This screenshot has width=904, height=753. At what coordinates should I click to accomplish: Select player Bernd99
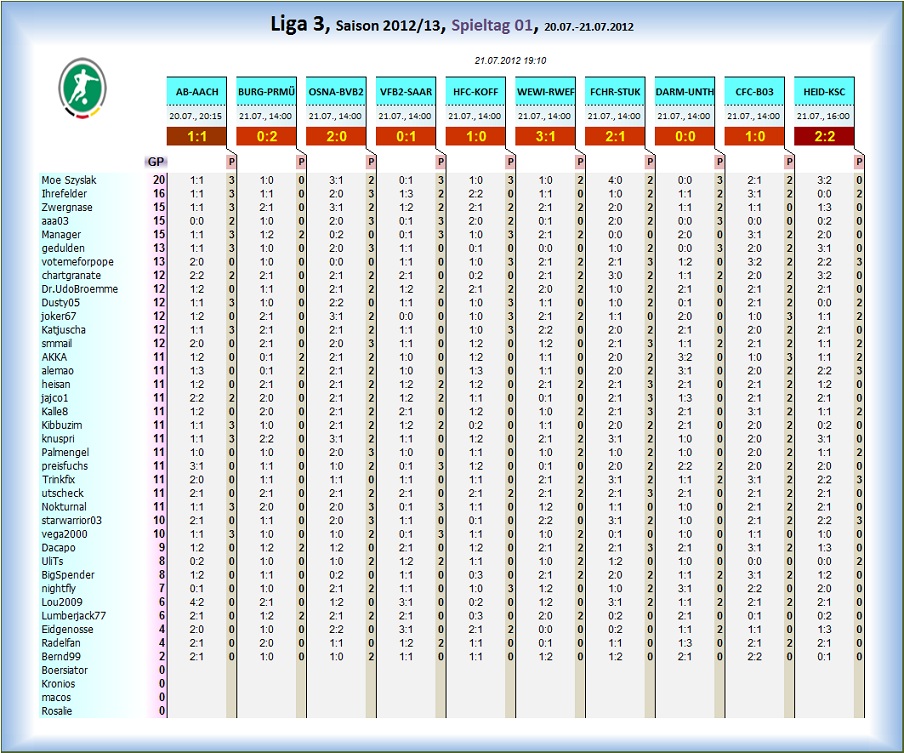coord(61,656)
